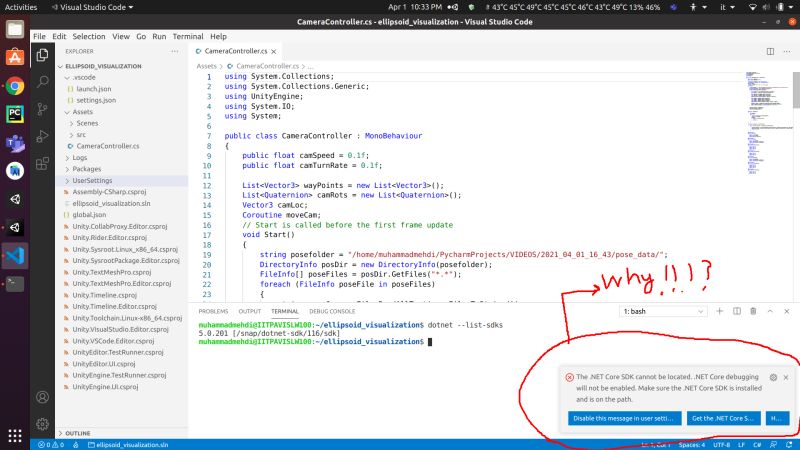800x450 pixels.
Task: Show applications grid in the dock
Action: coord(15,435)
